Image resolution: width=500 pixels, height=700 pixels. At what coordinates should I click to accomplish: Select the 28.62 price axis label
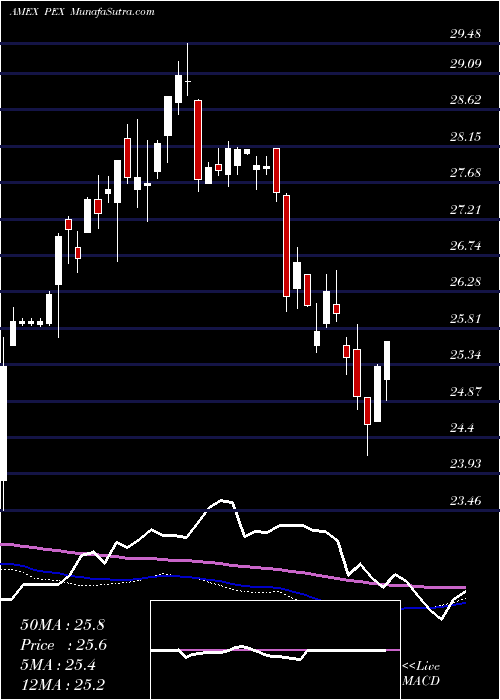coord(466,100)
